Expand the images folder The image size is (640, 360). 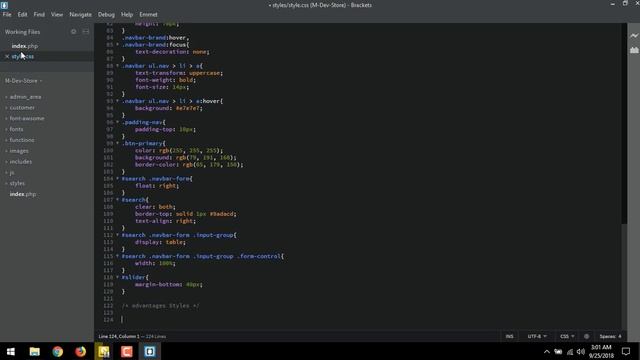point(19,151)
